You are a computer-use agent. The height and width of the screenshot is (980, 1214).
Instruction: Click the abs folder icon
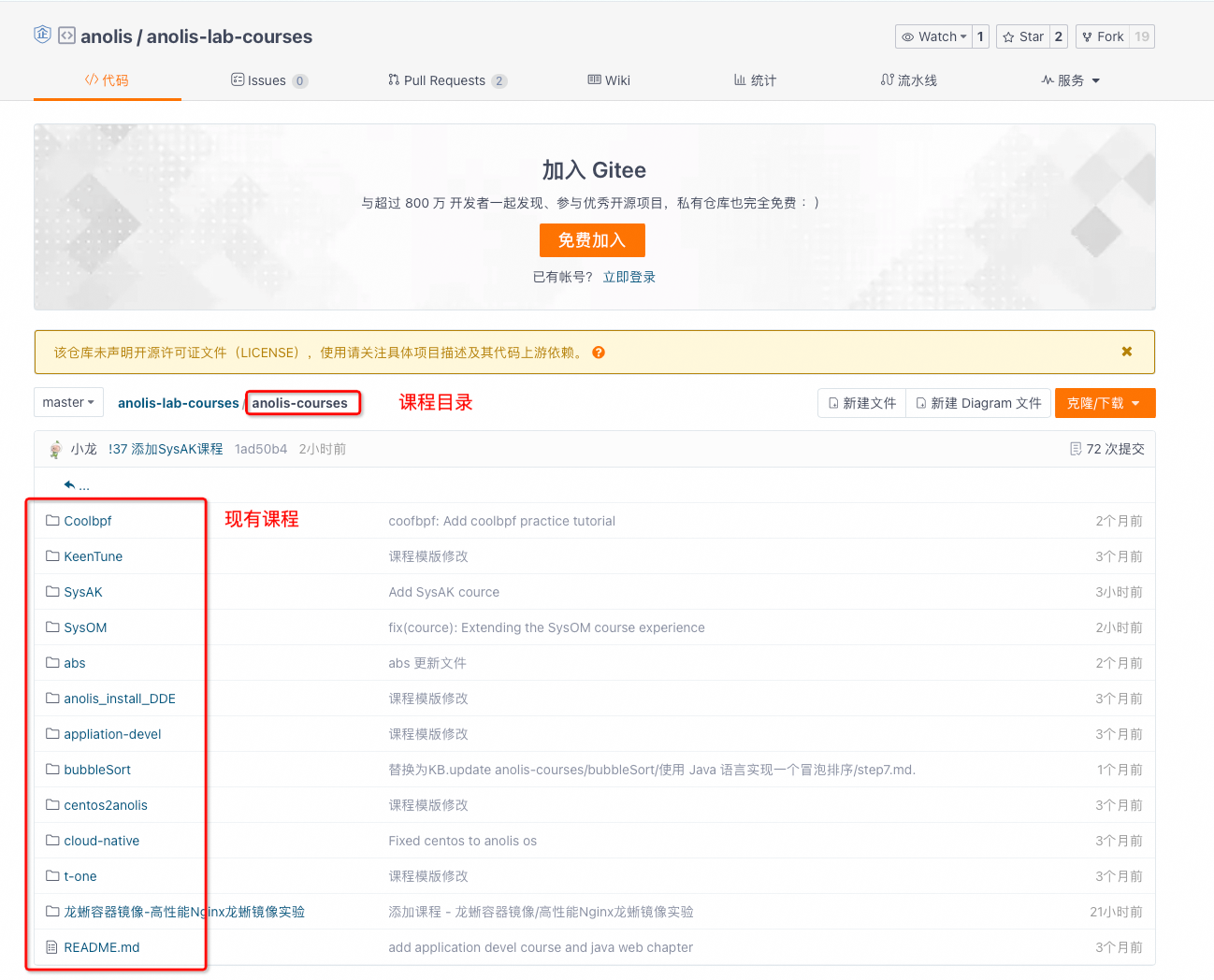[52, 662]
